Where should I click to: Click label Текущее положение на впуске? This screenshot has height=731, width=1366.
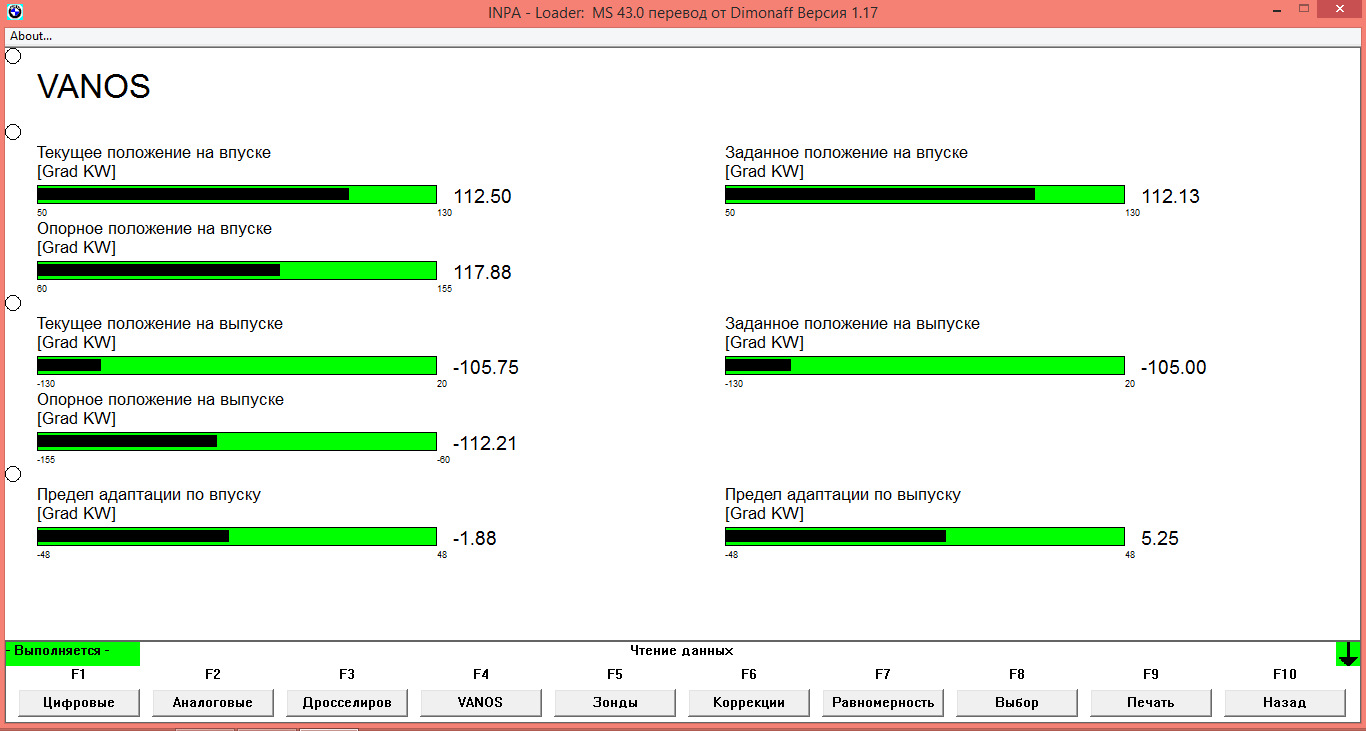pos(154,153)
